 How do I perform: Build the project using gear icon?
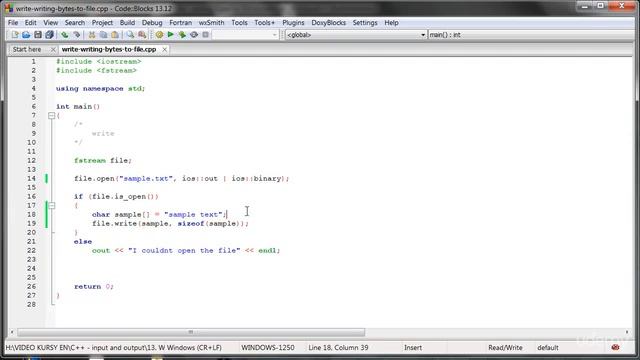[159, 35]
